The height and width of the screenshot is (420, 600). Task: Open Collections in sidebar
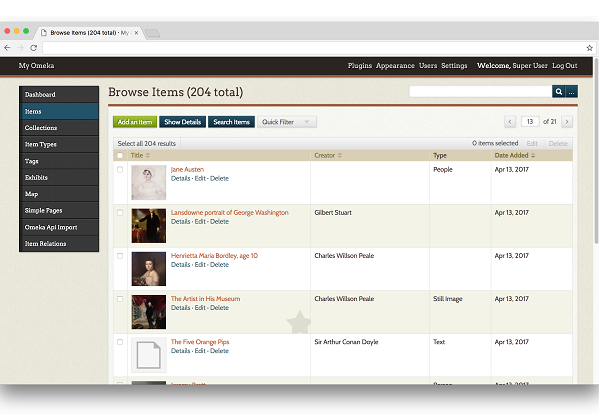click(59, 128)
